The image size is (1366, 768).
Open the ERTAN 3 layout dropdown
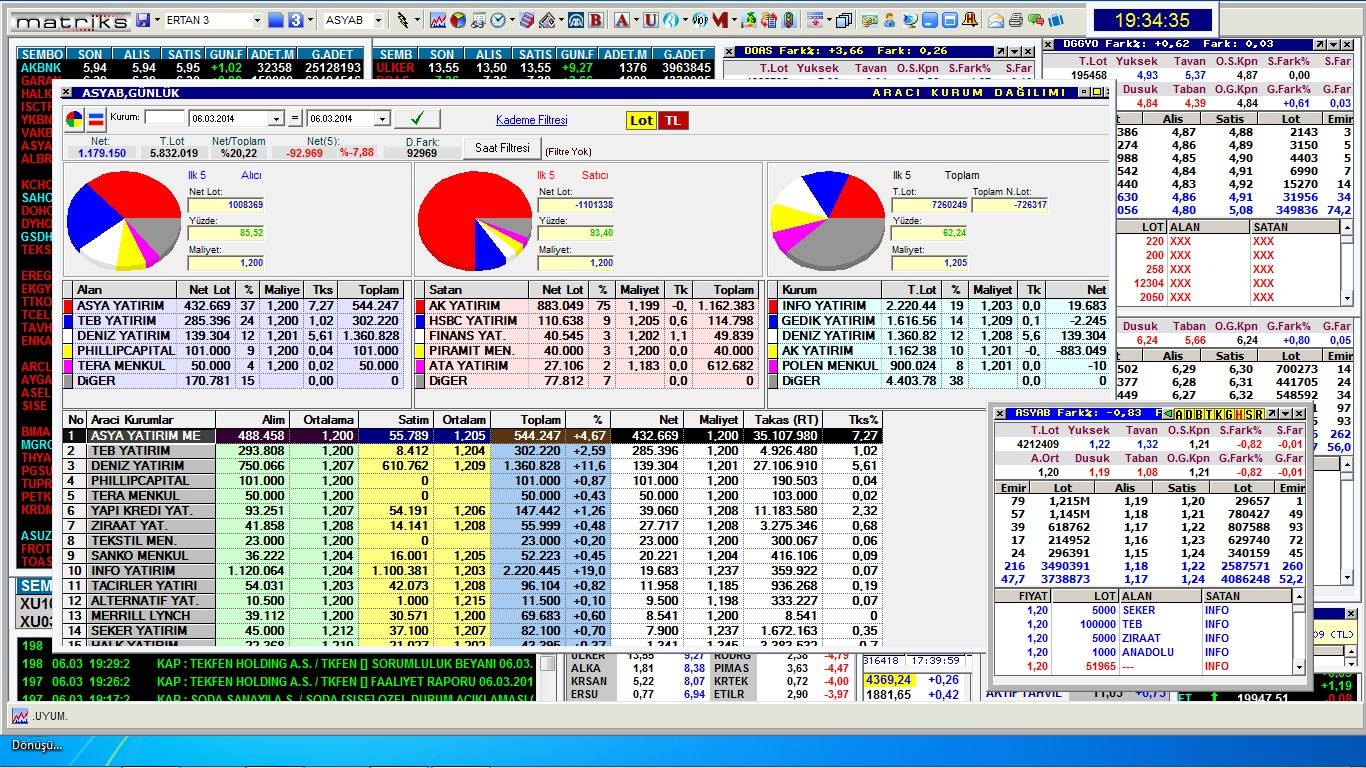click(x=256, y=20)
